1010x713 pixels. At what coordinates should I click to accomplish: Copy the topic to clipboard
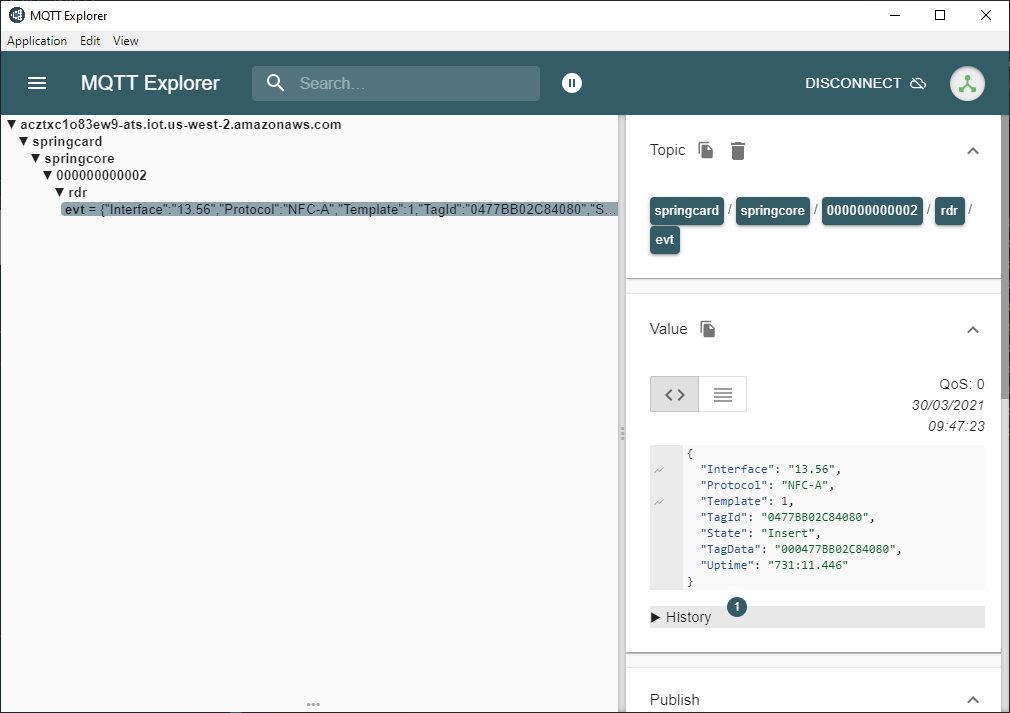(x=706, y=150)
